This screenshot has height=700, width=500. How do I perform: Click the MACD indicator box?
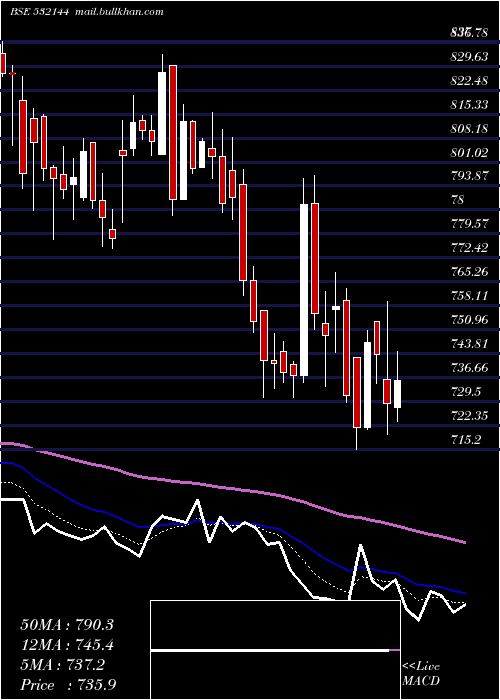275,650
